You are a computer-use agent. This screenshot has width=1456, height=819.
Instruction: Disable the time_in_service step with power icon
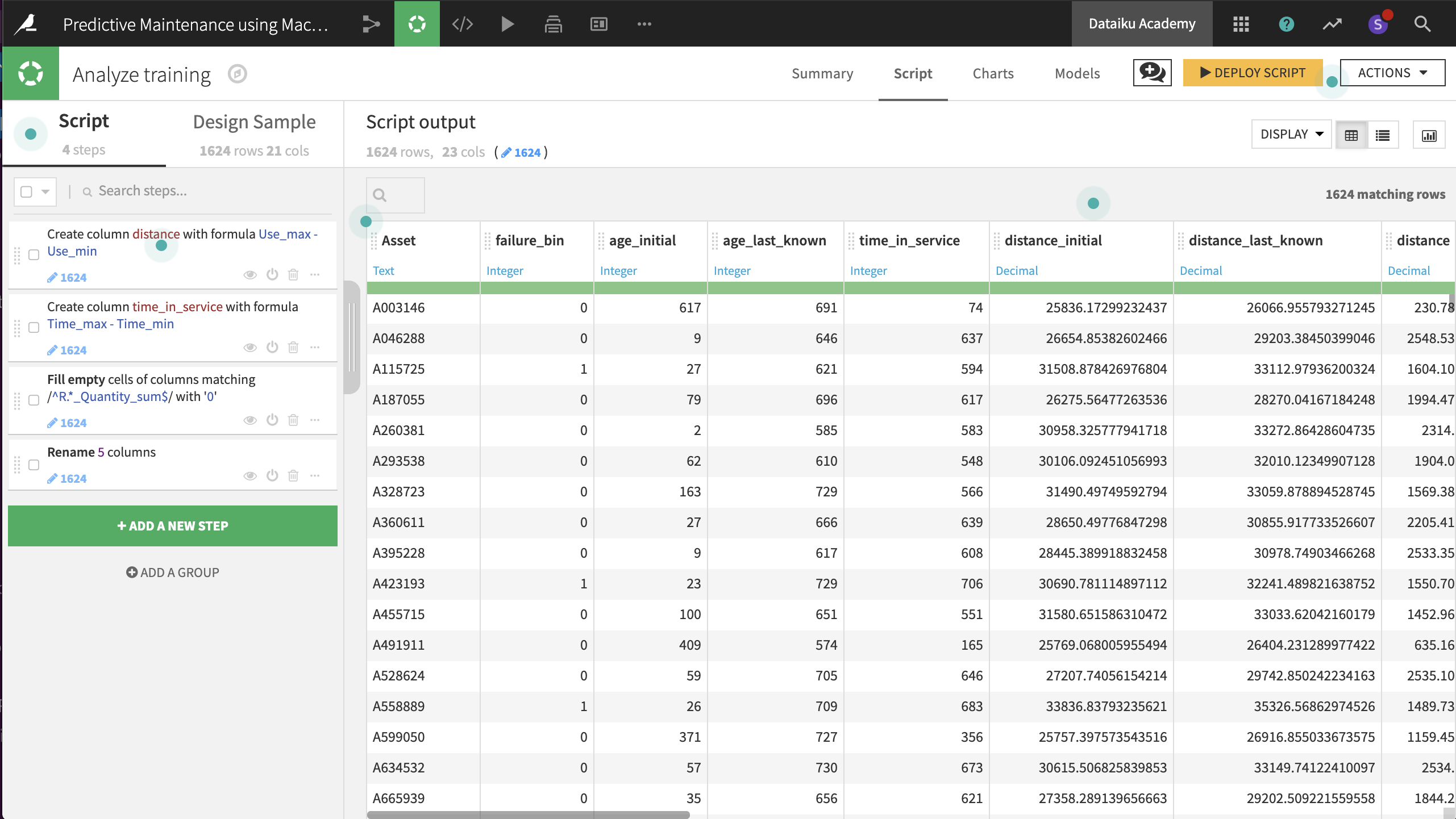(x=272, y=346)
